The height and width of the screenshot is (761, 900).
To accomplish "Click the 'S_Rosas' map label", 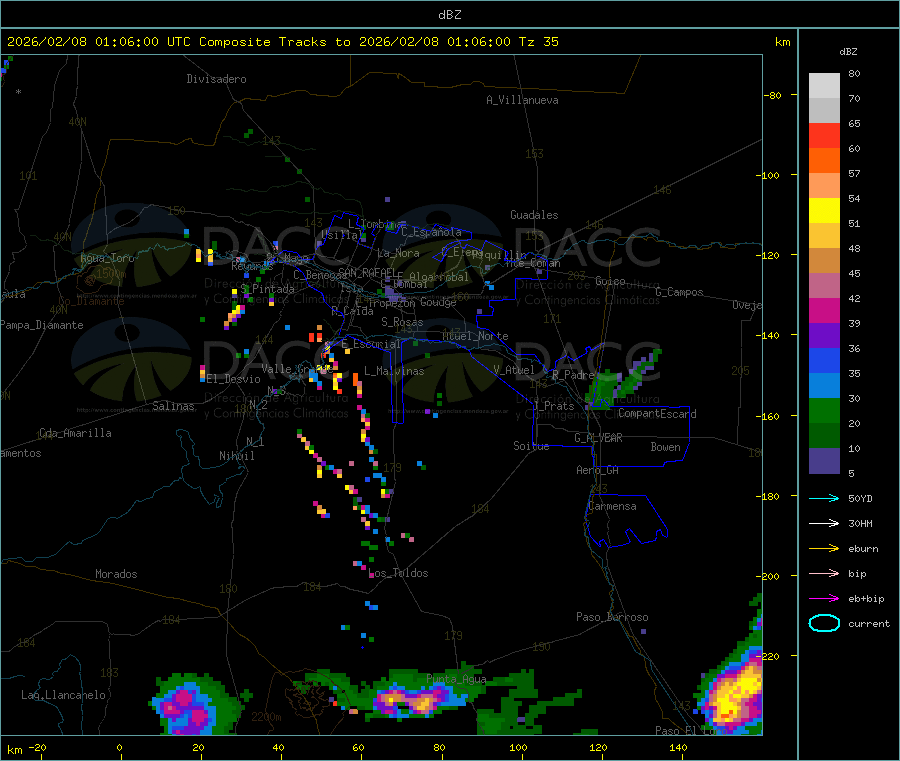I will click(402, 322).
